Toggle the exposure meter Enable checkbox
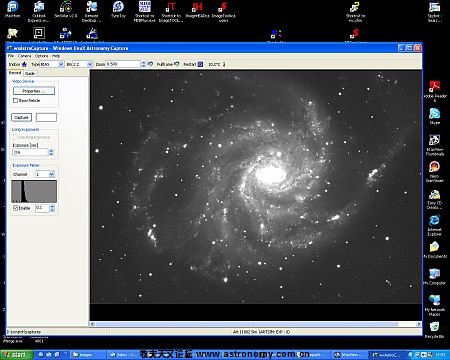 [x=15, y=208]
